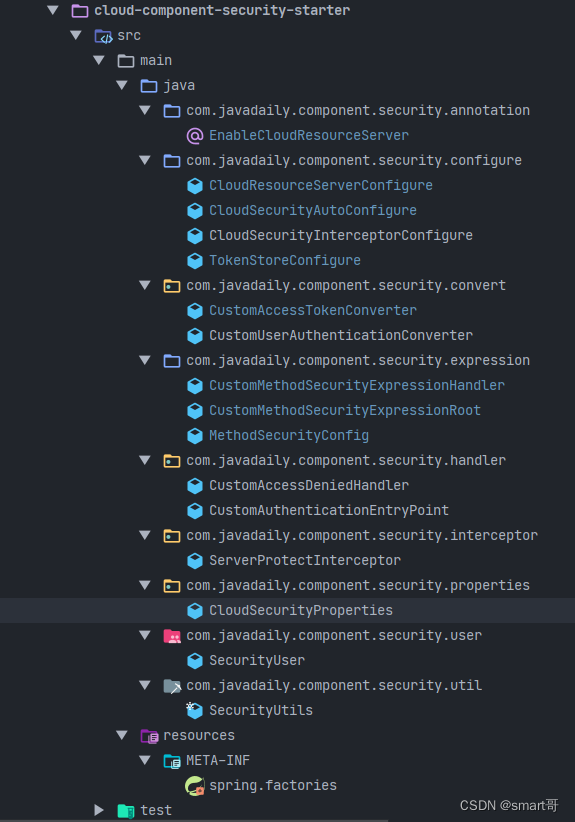Viewport: 575px width, 822px height.
Task: Click the class icon beside CustomAccessDeniedHandler
Action: 195,486
